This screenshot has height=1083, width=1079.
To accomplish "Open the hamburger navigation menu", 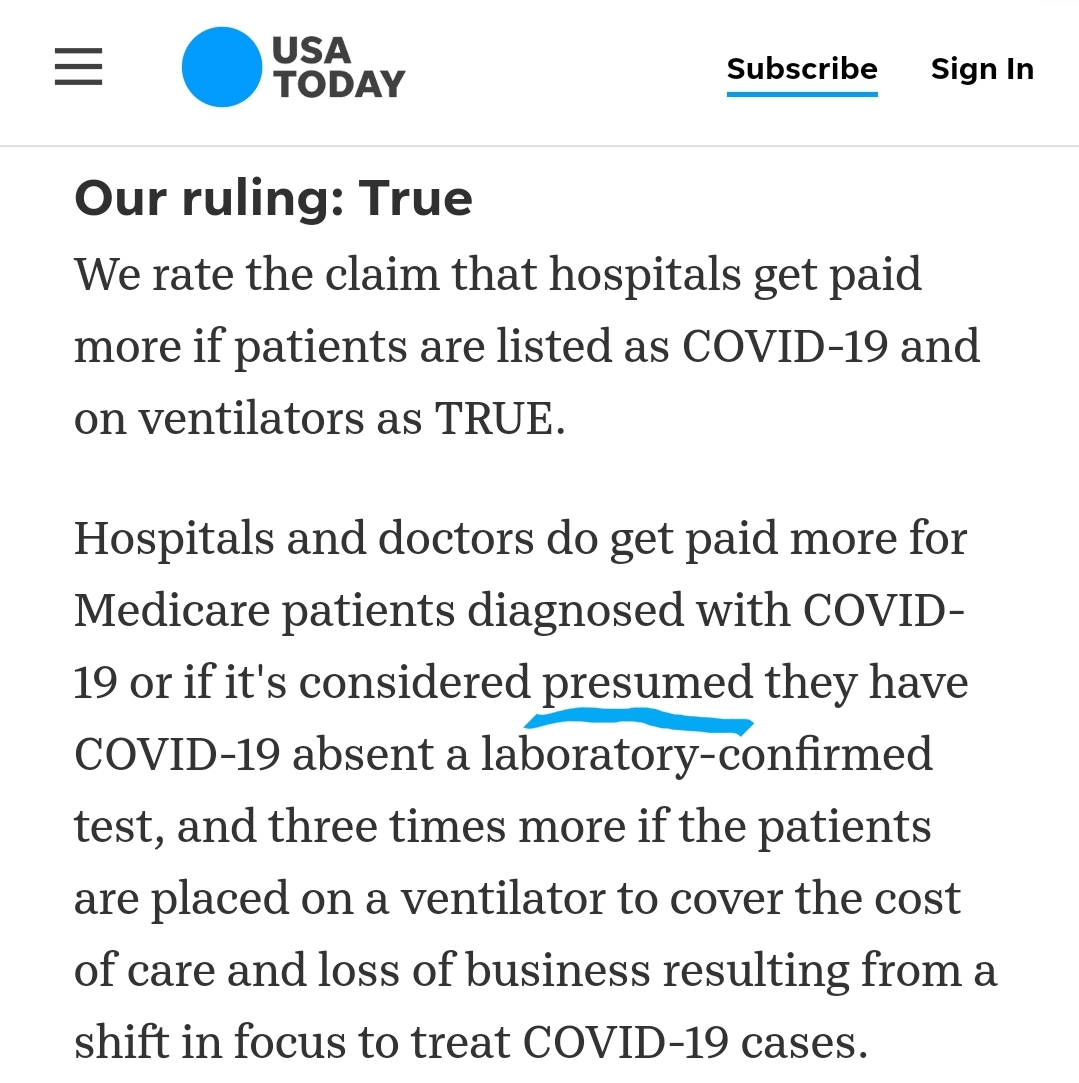I will click(79, 67).
